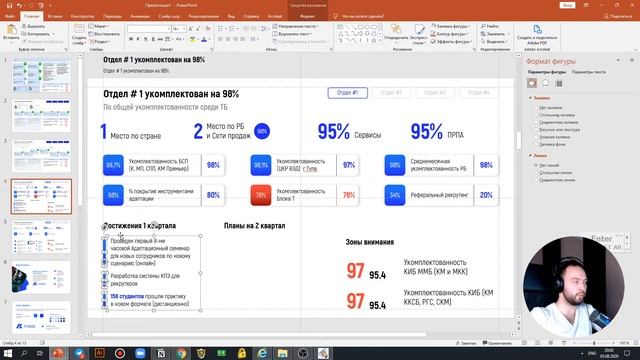Click the Notes (Заметки) status bar button
The image size is (640, 360).
tap(466, 343)
